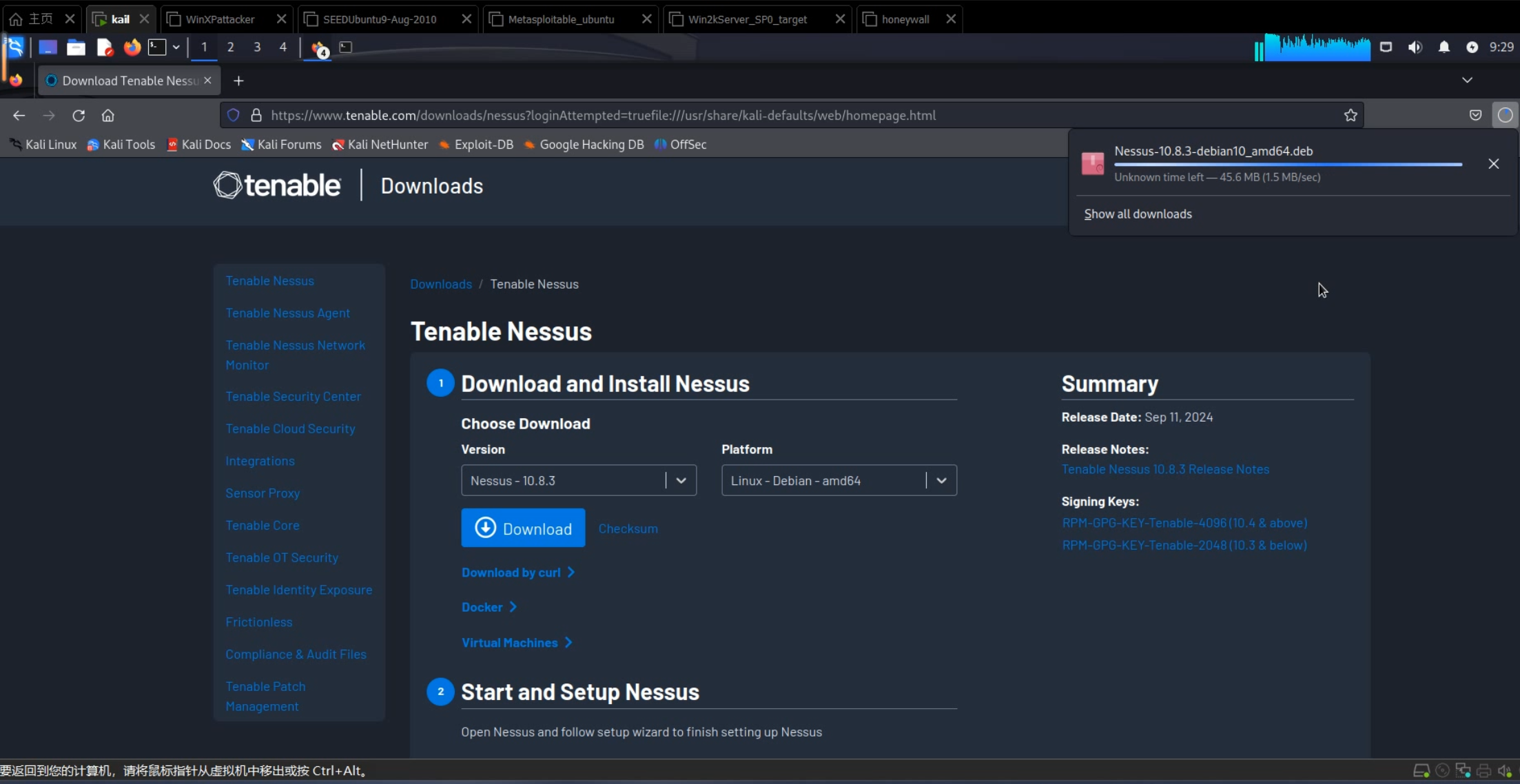Go to browser home page icon
Viewport: 1520px width, 784px height.
107,116
